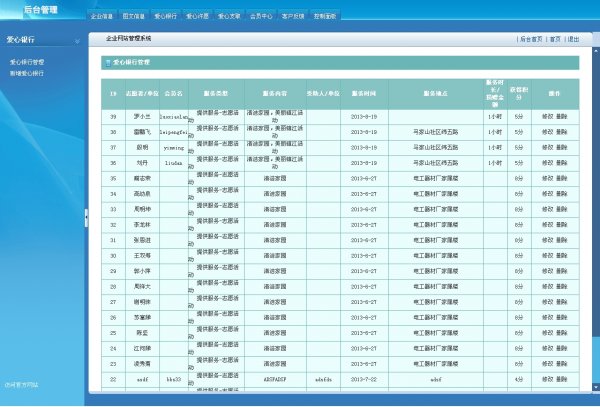Click 删除 for row ID 37
The height and width of the screenshot is (407, 600).
point(561,147)
